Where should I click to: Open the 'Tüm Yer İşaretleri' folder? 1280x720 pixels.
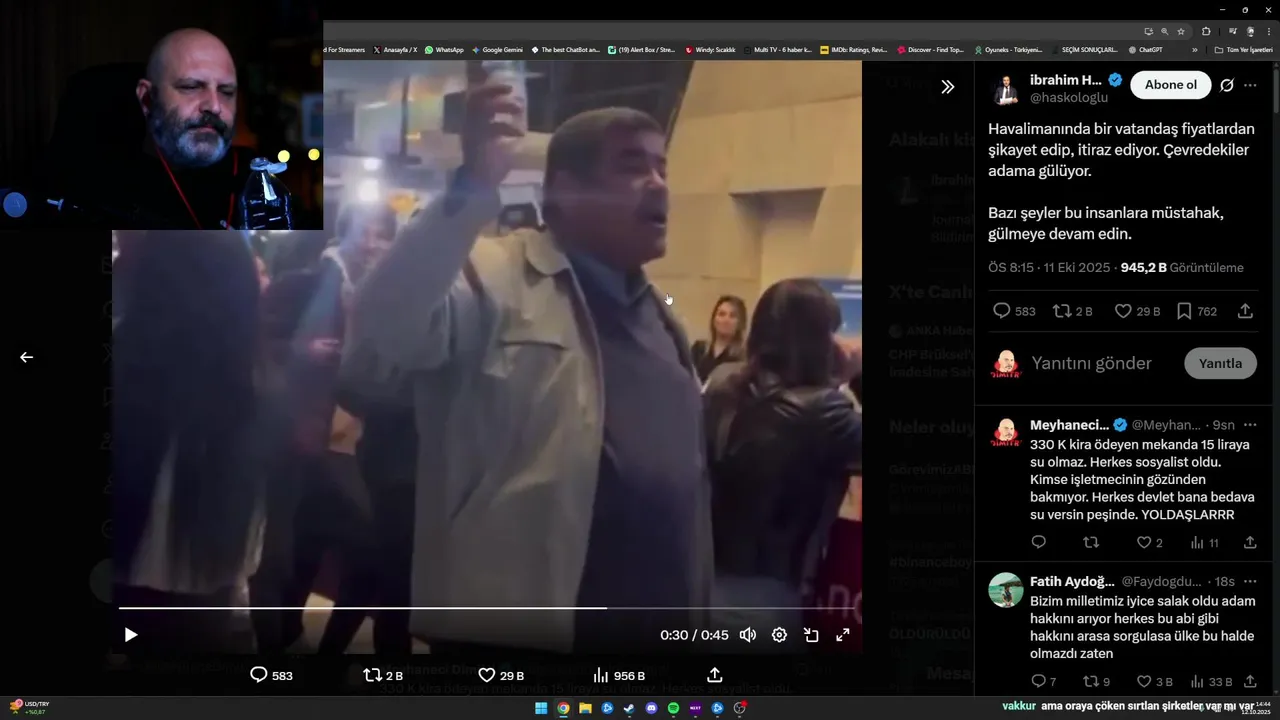coord(1243,49)
